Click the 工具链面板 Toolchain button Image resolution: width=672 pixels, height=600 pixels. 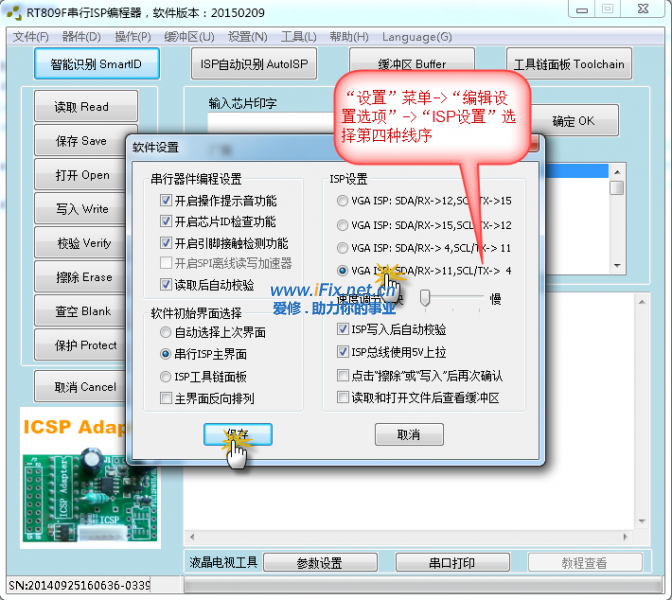(x=568, y=65)
